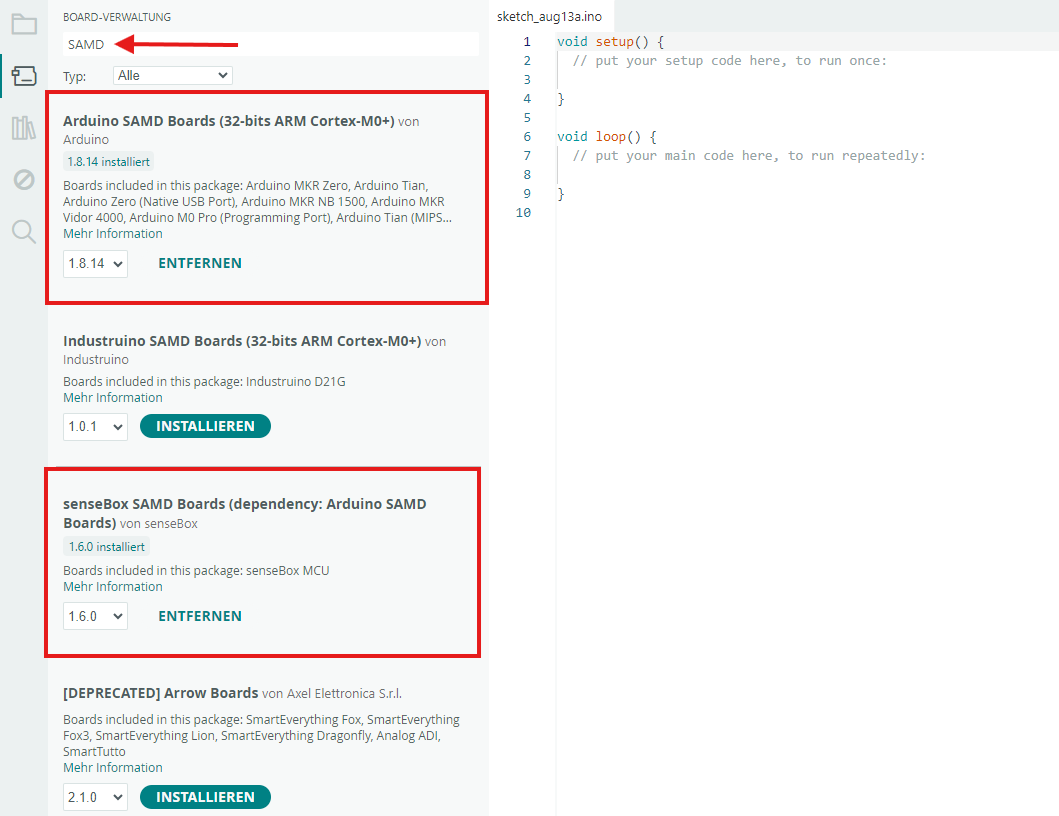
Task: Click ENTFERNEN for Arduino SAMD Boards
Action: tap(200, 264)
